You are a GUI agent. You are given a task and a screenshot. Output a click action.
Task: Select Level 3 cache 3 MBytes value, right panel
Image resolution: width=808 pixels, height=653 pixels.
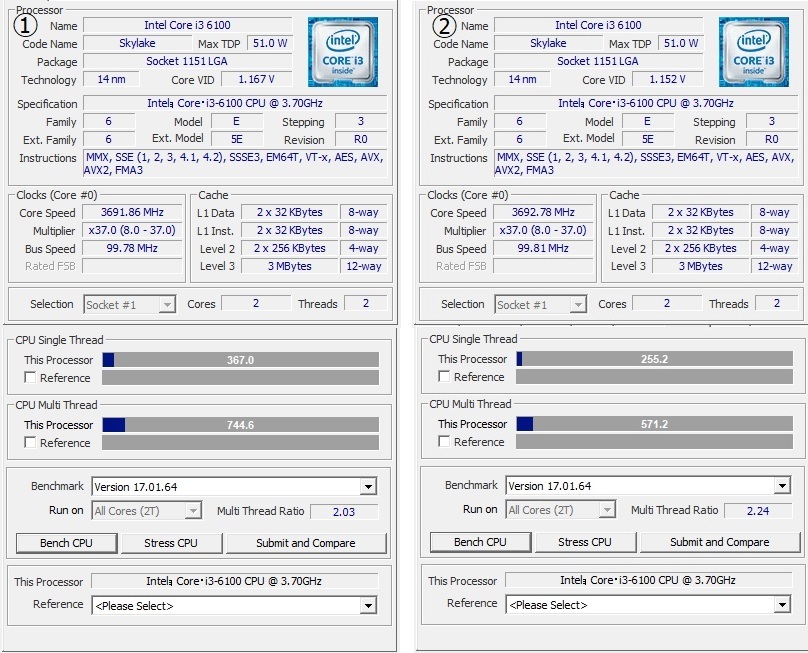coord(700,266)
